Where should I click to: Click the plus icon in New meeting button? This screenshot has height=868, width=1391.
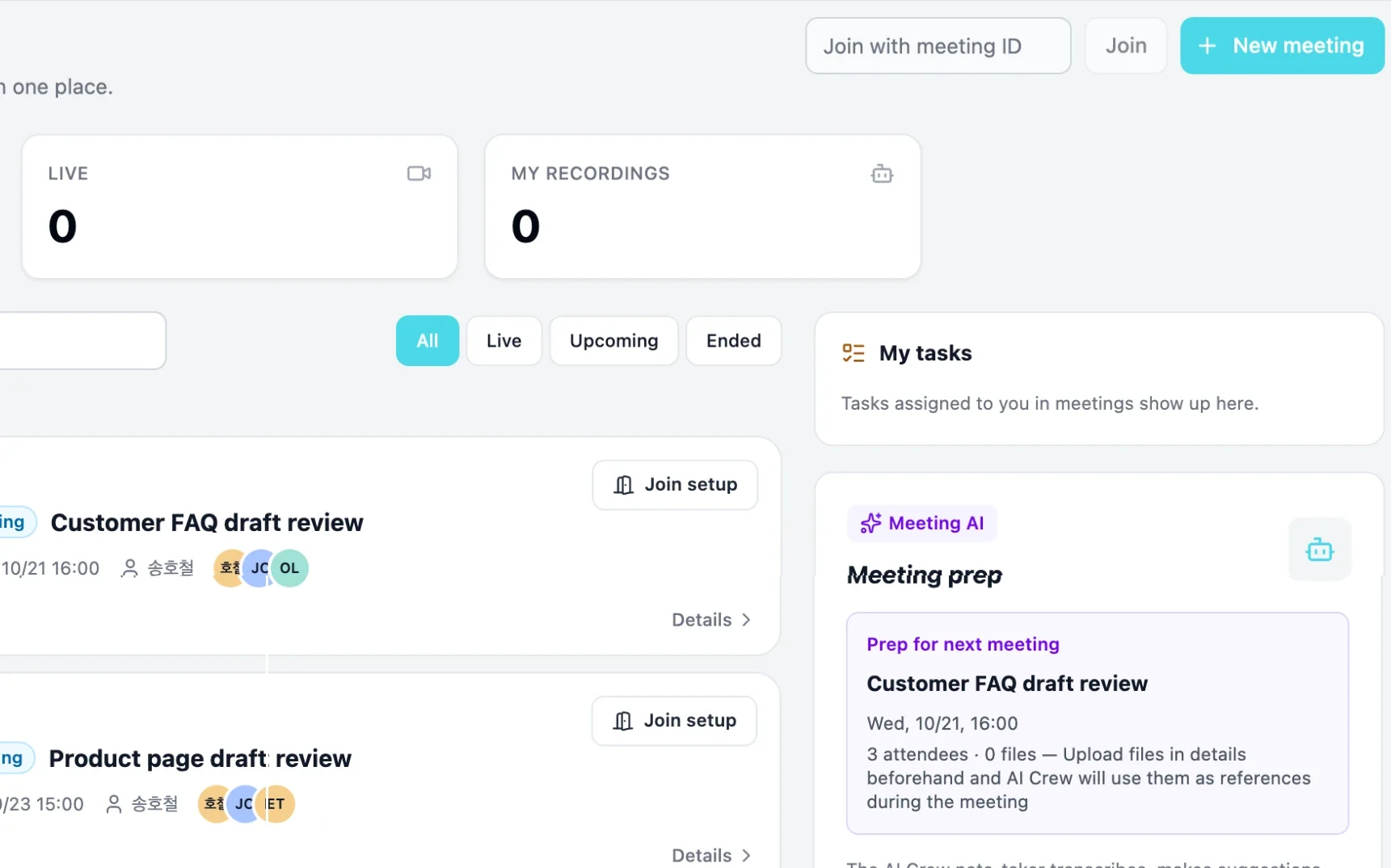pos(1207,46)
